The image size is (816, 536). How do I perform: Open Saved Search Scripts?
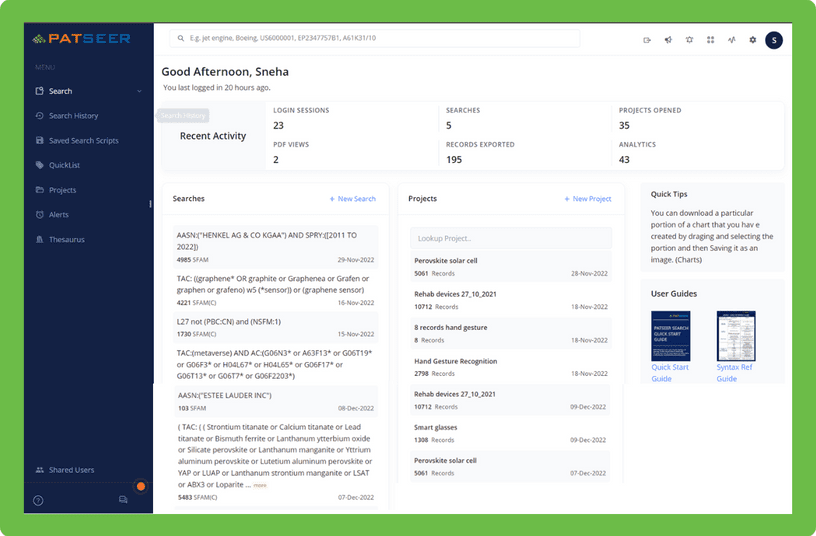84,141
